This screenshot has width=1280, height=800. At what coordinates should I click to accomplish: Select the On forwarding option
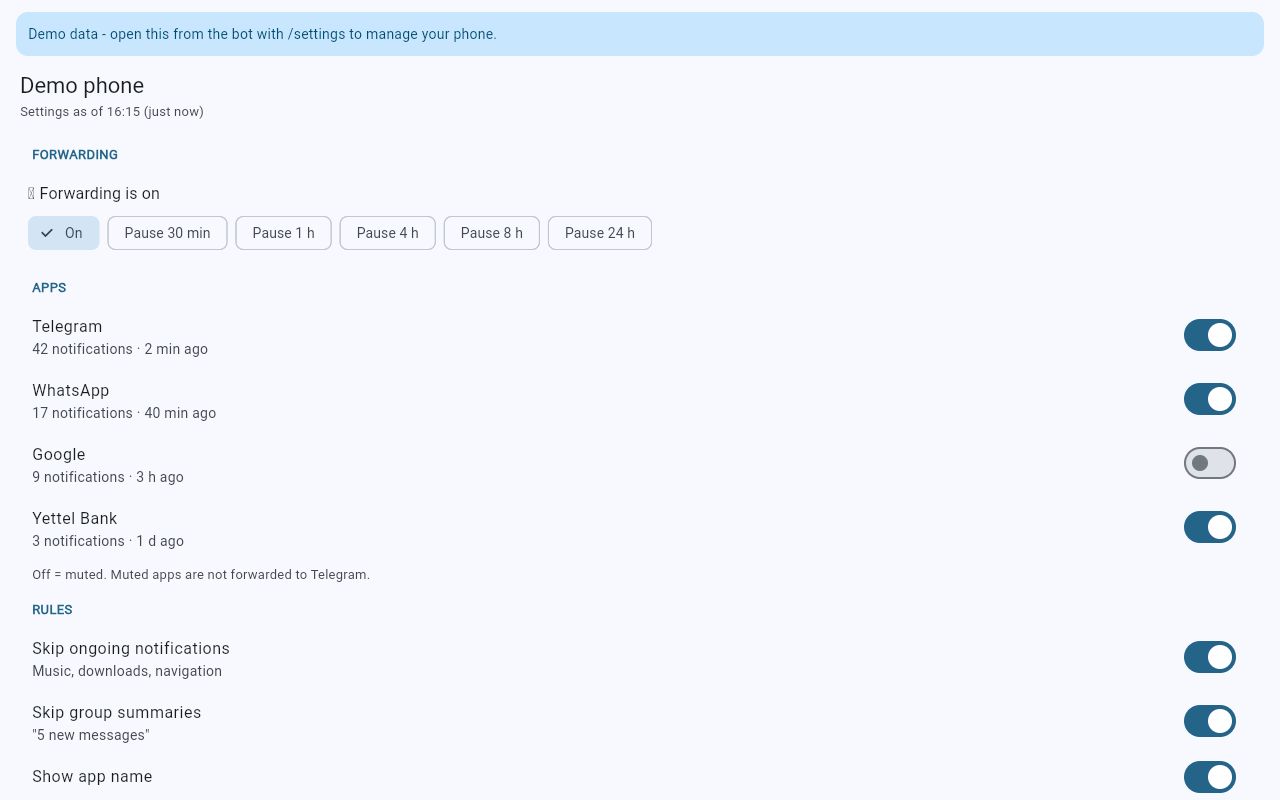[x=64, y=233]
